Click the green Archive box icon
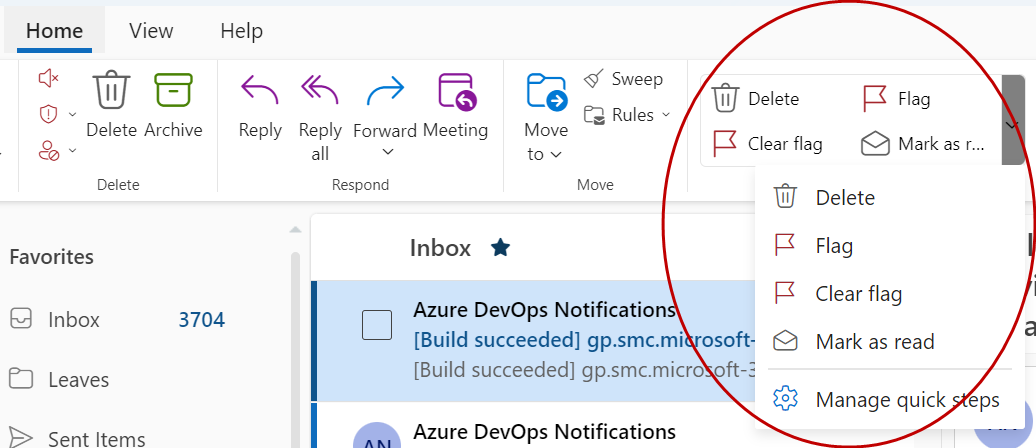Screen dimensions: 1036x448 (173, 91)
